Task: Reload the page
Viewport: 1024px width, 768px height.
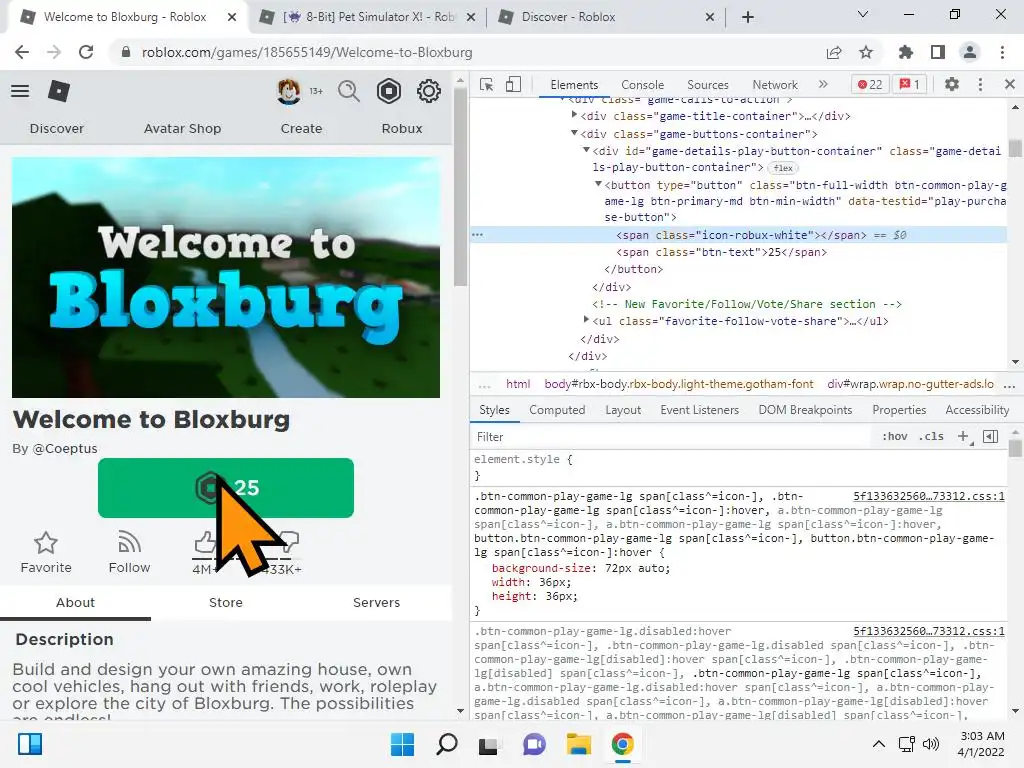Action: [86, 52]
